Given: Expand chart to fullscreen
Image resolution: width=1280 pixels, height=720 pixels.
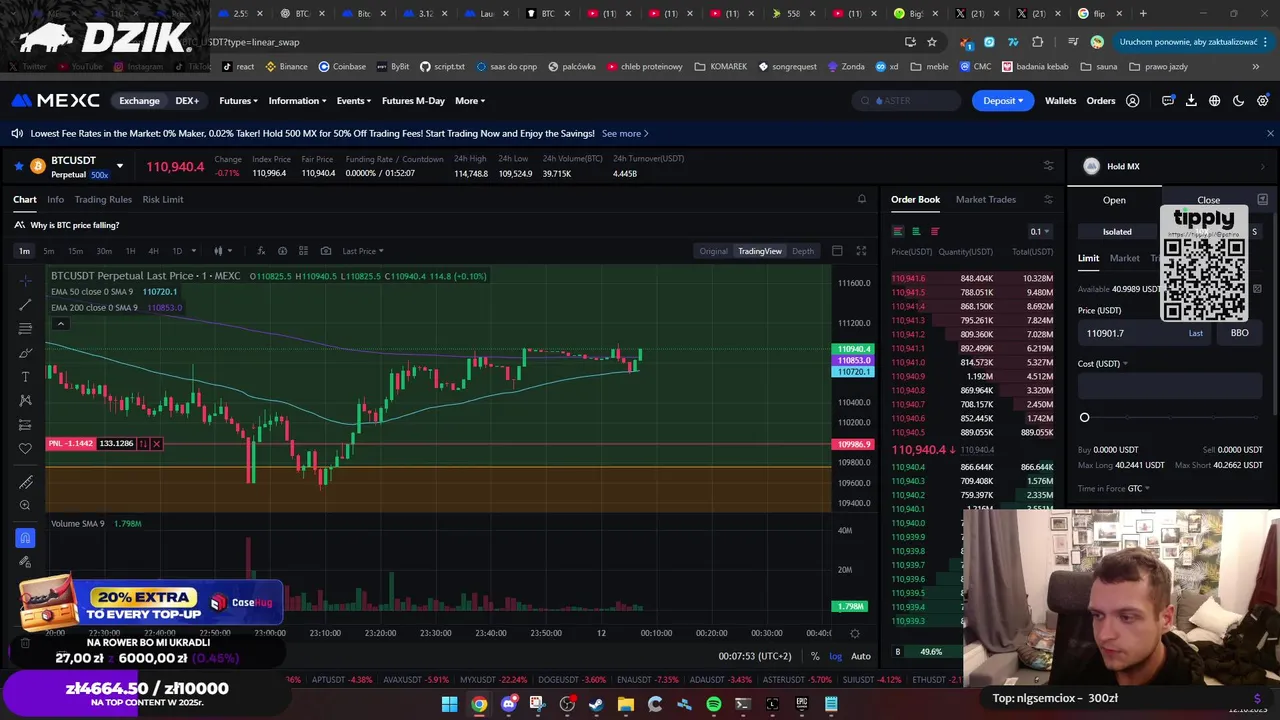Looking at the screenshot, I should [x=861, y=251].
